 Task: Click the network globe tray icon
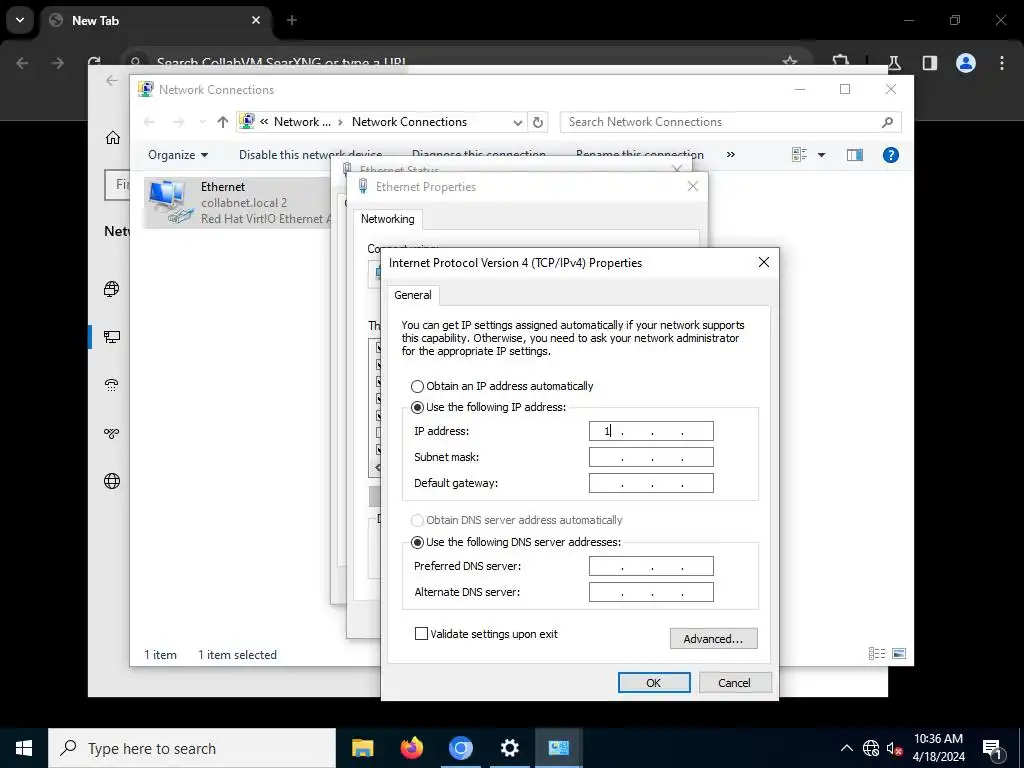[x=871, y=748]
